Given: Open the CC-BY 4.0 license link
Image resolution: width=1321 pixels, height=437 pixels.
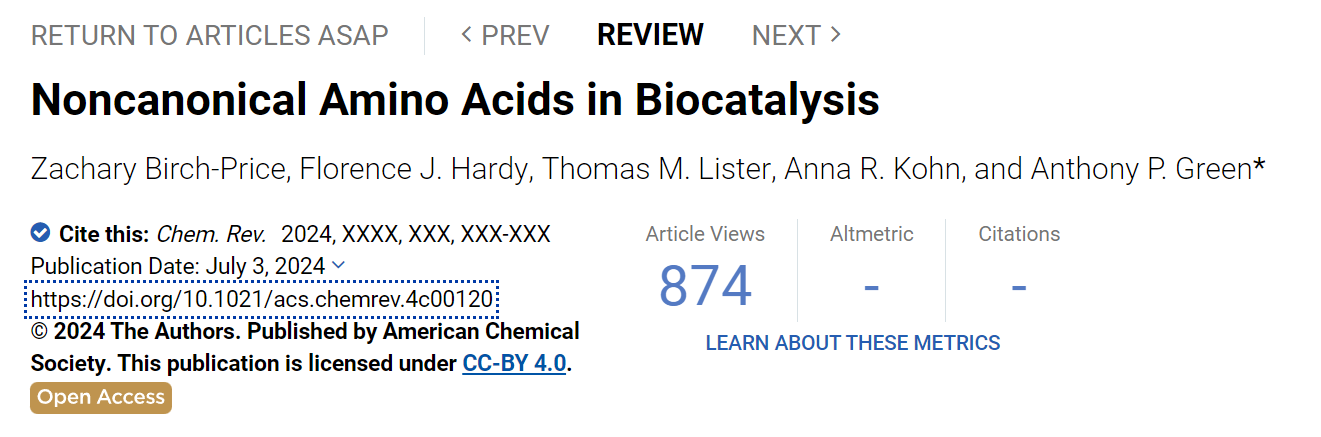Looking at the screenshot, I should (x=515, y=362).
